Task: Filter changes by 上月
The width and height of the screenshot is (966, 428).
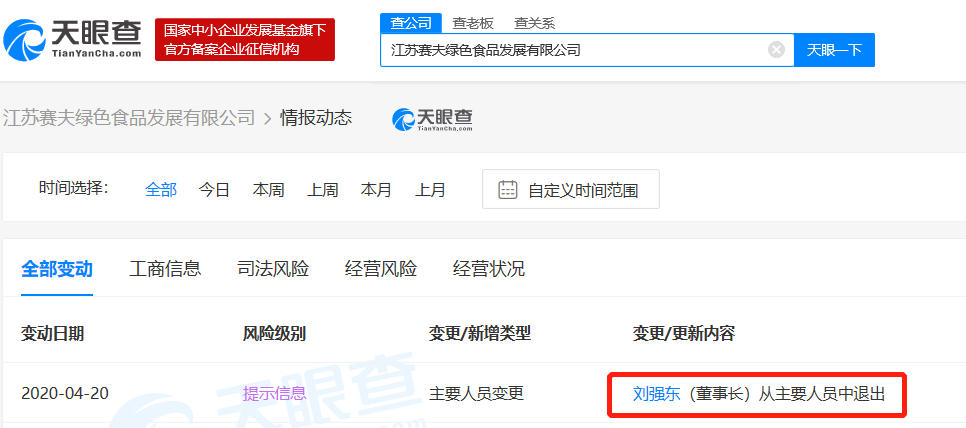Action: pos(430,190)
